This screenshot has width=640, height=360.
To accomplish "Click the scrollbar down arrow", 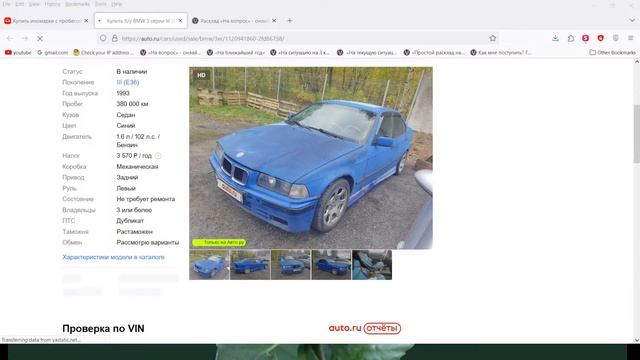I will pos(636,340).
